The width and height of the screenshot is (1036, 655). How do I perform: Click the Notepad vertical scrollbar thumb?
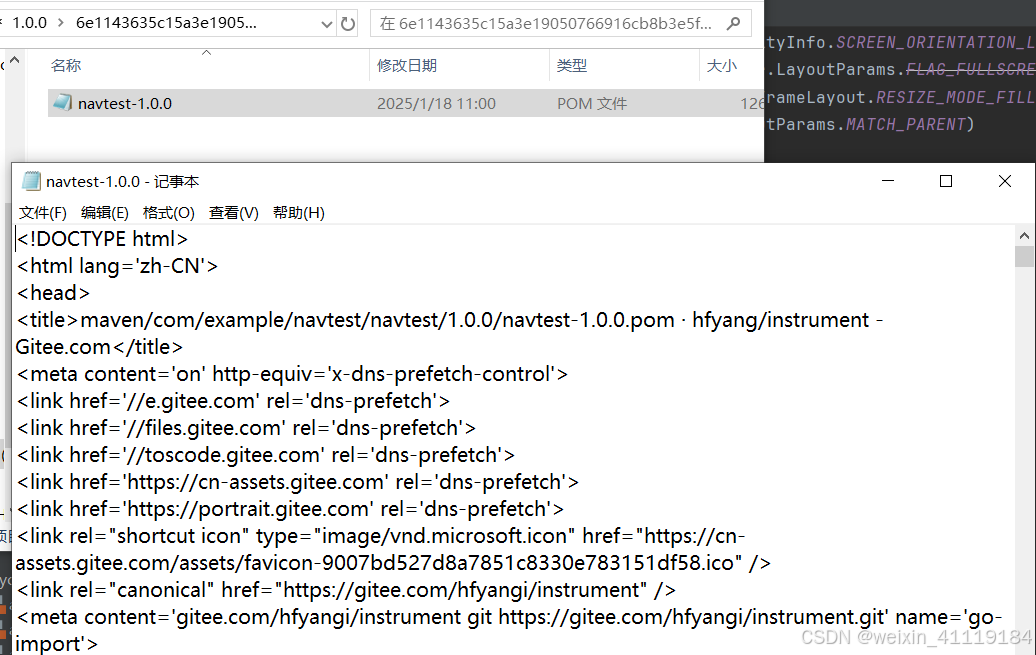pos(1024,256)
